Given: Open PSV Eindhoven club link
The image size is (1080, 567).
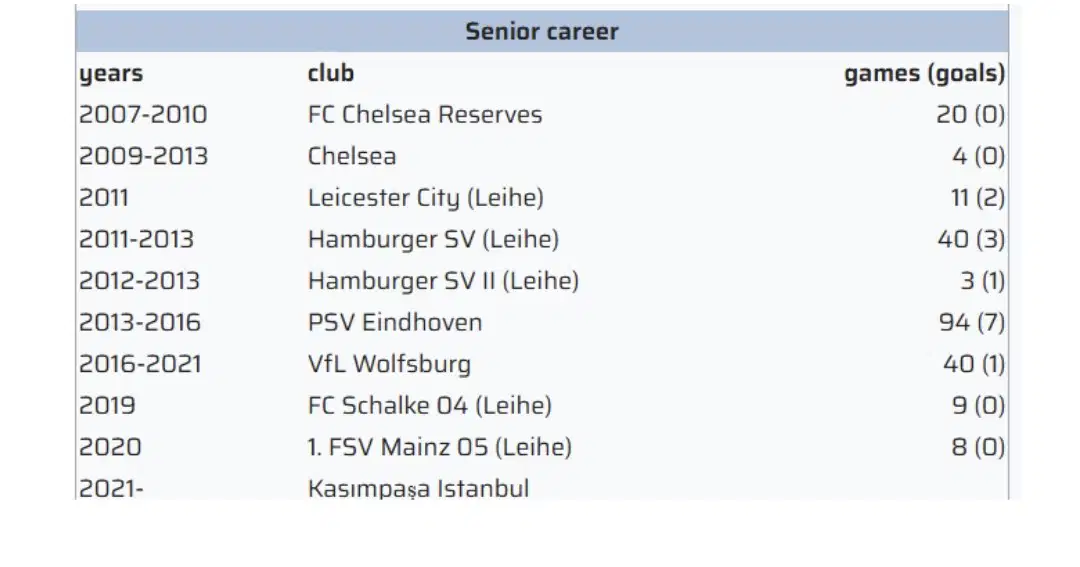Looking at the screenshot, I should point(395,322).
